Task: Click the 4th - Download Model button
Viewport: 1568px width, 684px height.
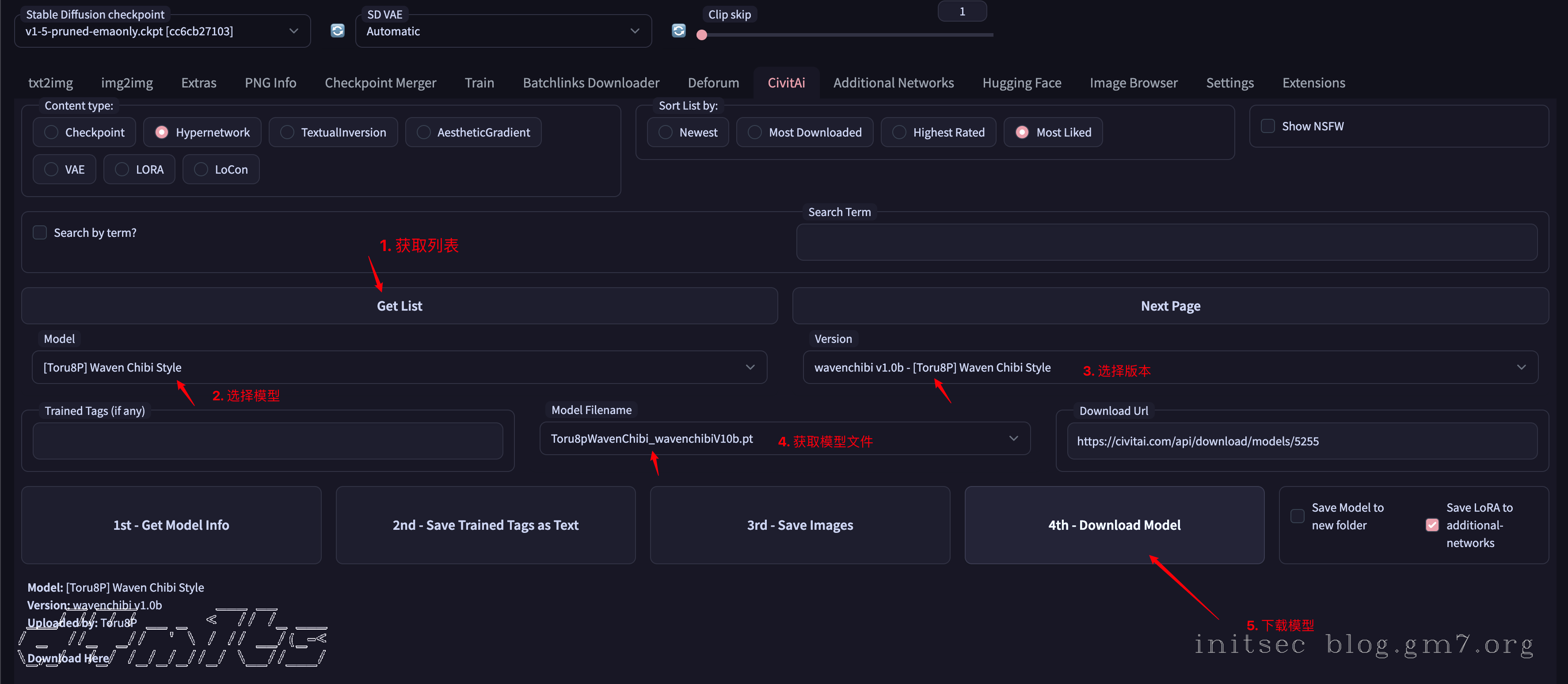Action: click(1114, 524)
